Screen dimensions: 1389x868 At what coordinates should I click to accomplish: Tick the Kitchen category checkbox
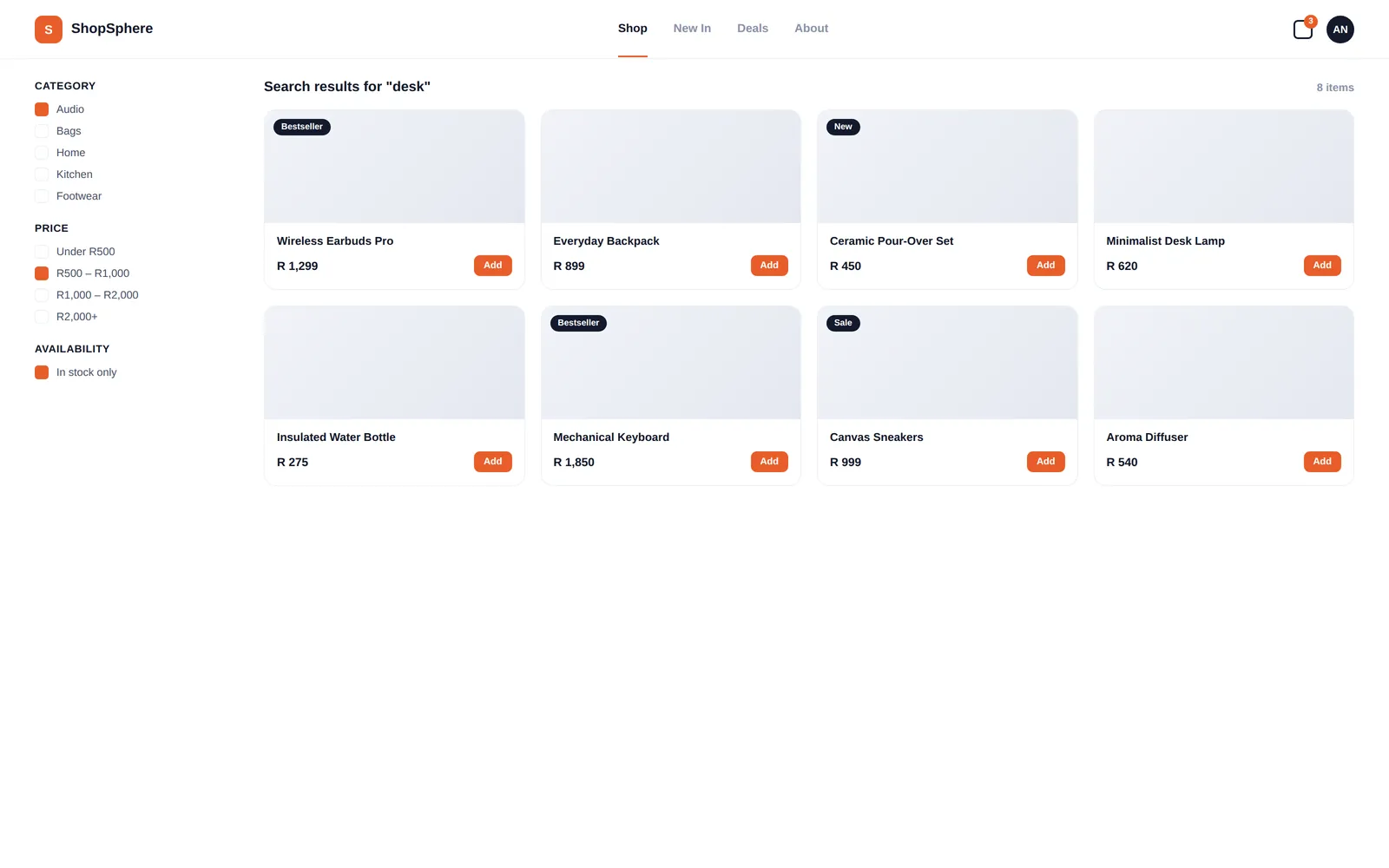coord(42,174)
